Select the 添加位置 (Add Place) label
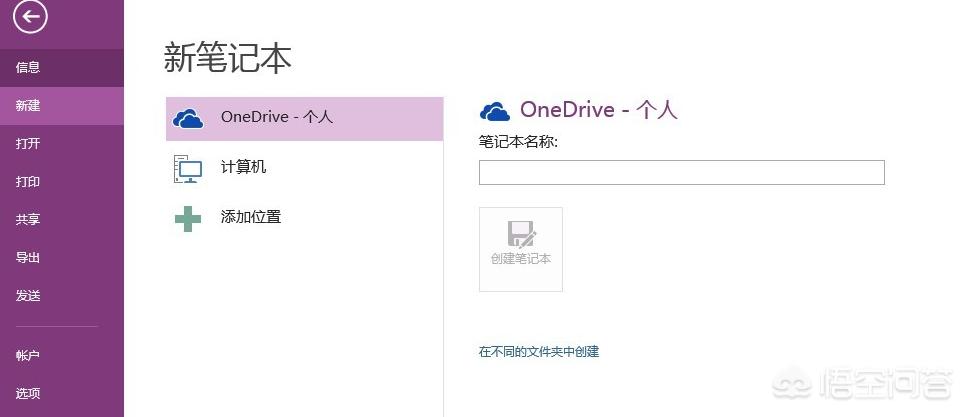The height and width of the screenshot is (417, 970). (x=251, y=217)
